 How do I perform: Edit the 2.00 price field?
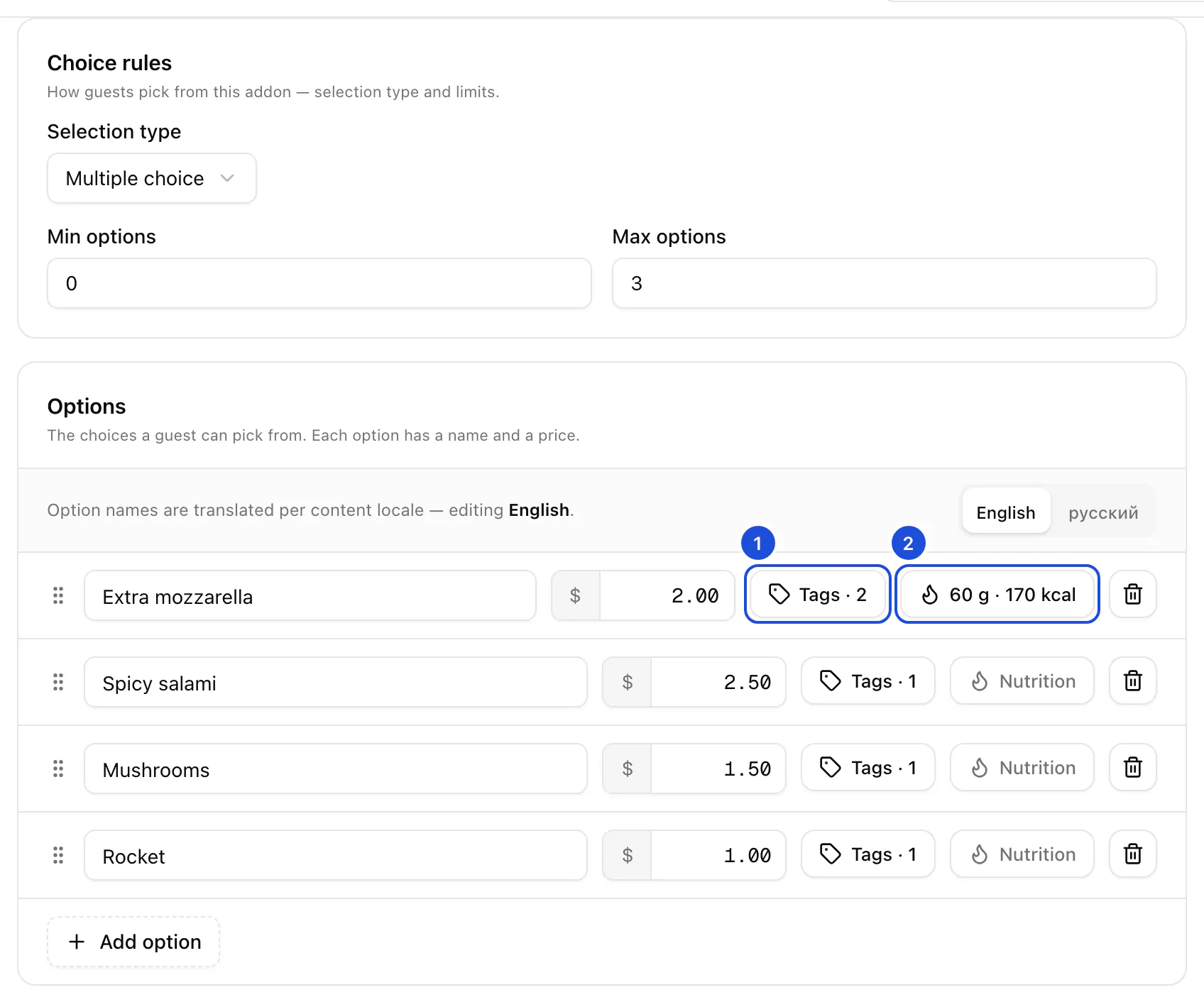[x=667, y=595]
